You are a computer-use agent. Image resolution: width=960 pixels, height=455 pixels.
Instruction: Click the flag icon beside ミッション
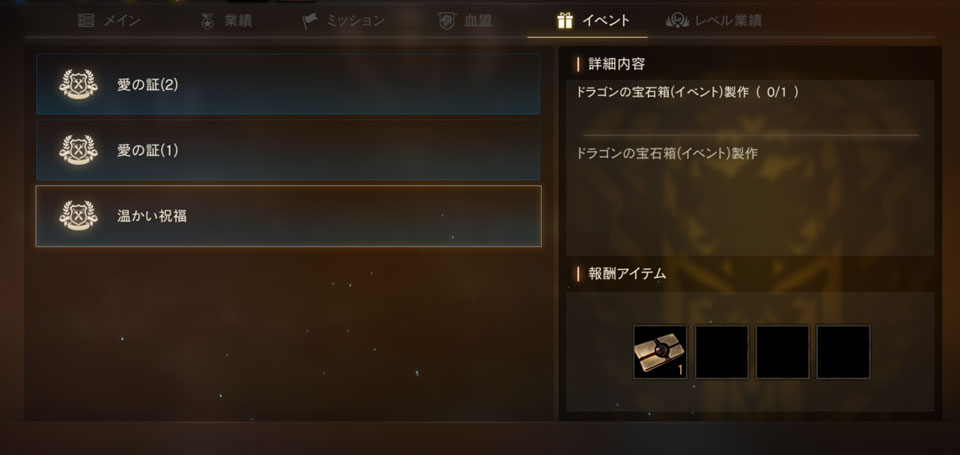(309, 21)
